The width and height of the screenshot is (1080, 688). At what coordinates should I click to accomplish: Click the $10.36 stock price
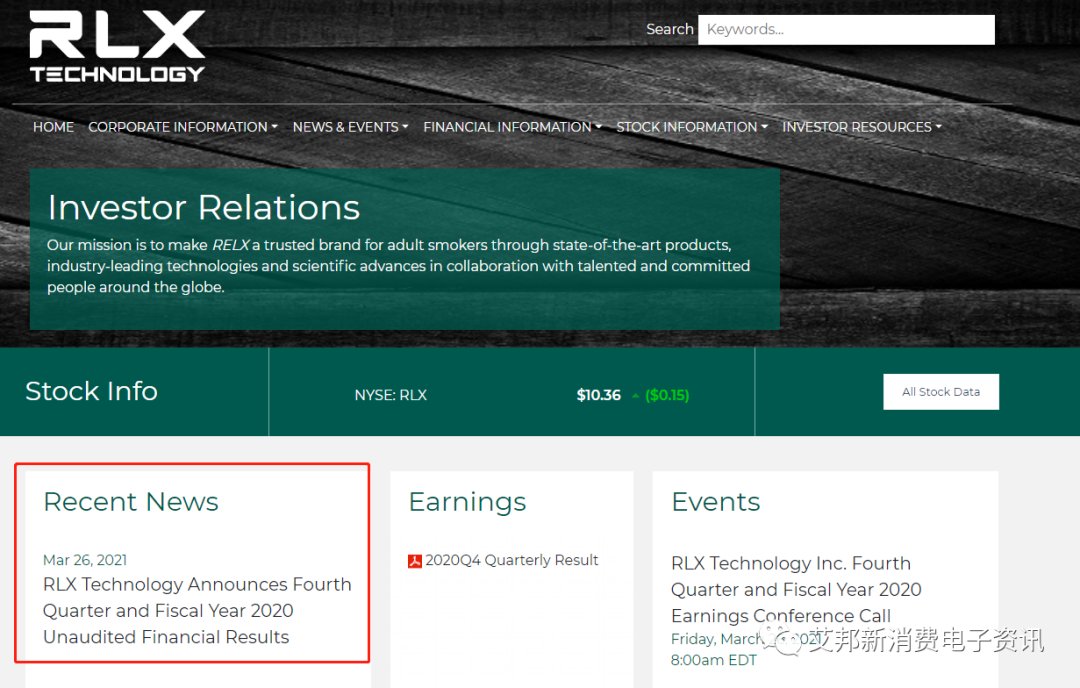click(599, 395)
